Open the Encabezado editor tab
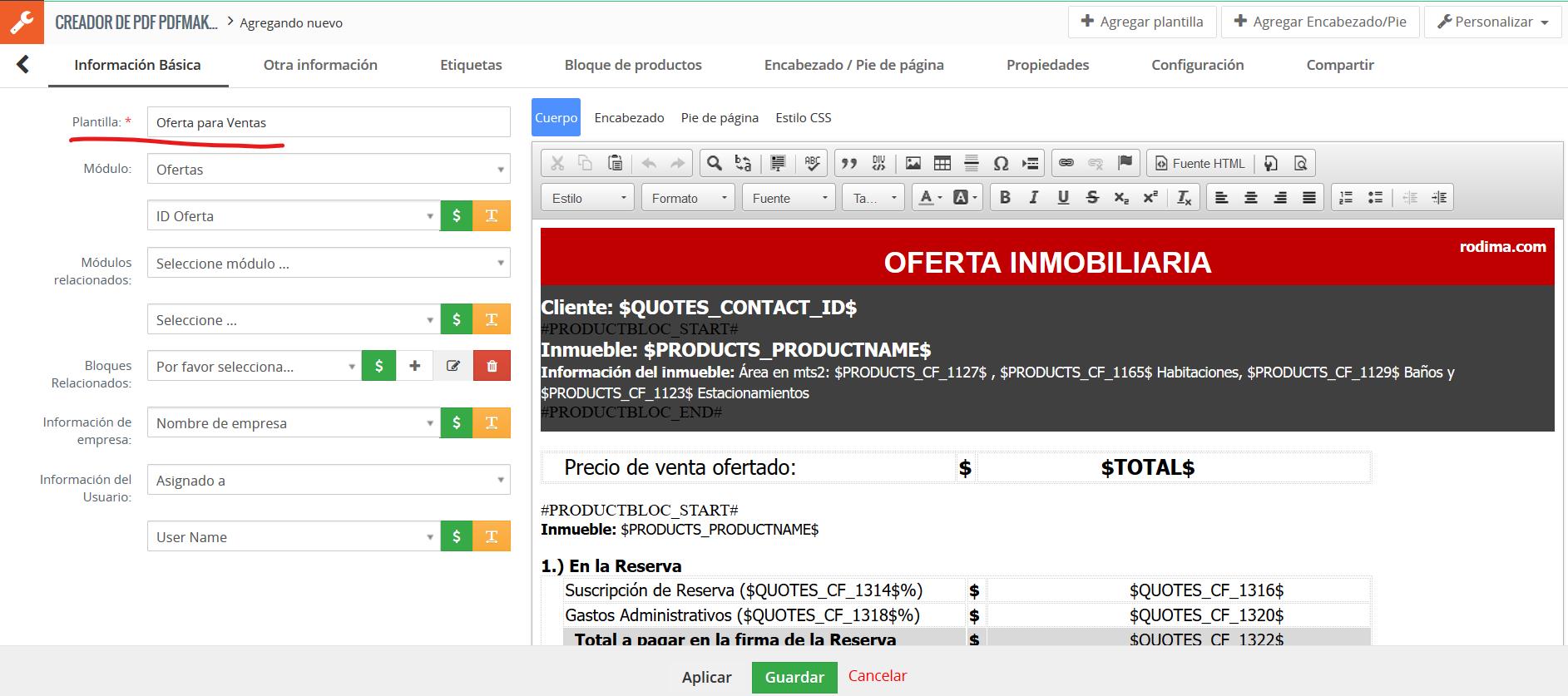 click(629, 118)
